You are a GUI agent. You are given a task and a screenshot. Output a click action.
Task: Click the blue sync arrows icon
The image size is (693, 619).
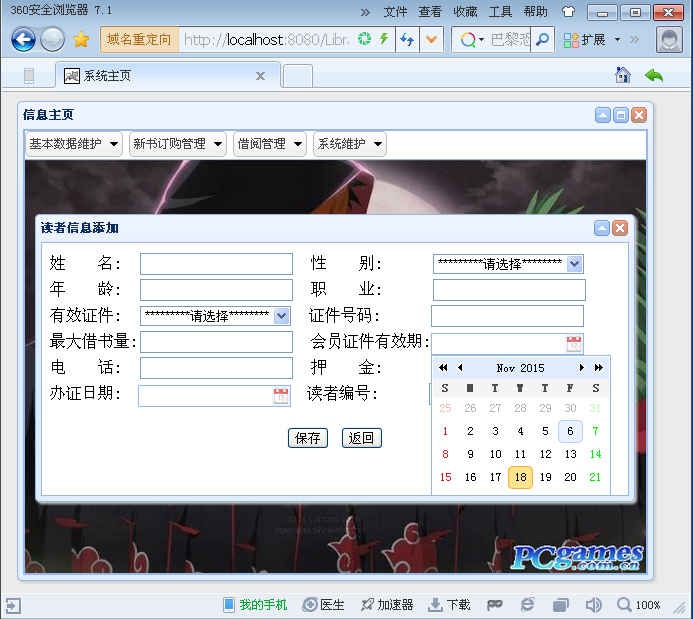click(x=407, y=40)
